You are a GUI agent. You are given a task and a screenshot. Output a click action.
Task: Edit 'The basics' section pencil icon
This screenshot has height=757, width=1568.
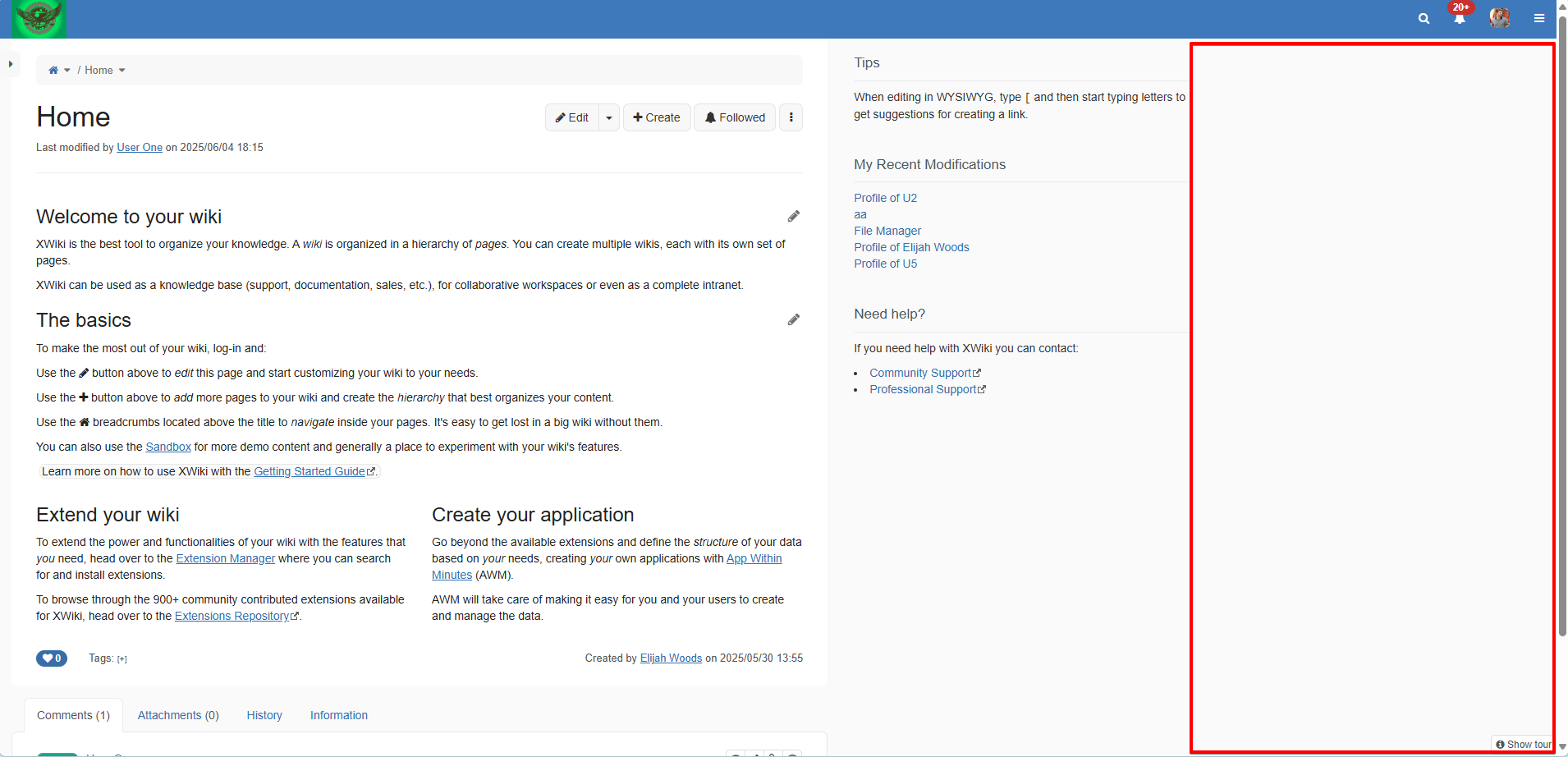793,319
